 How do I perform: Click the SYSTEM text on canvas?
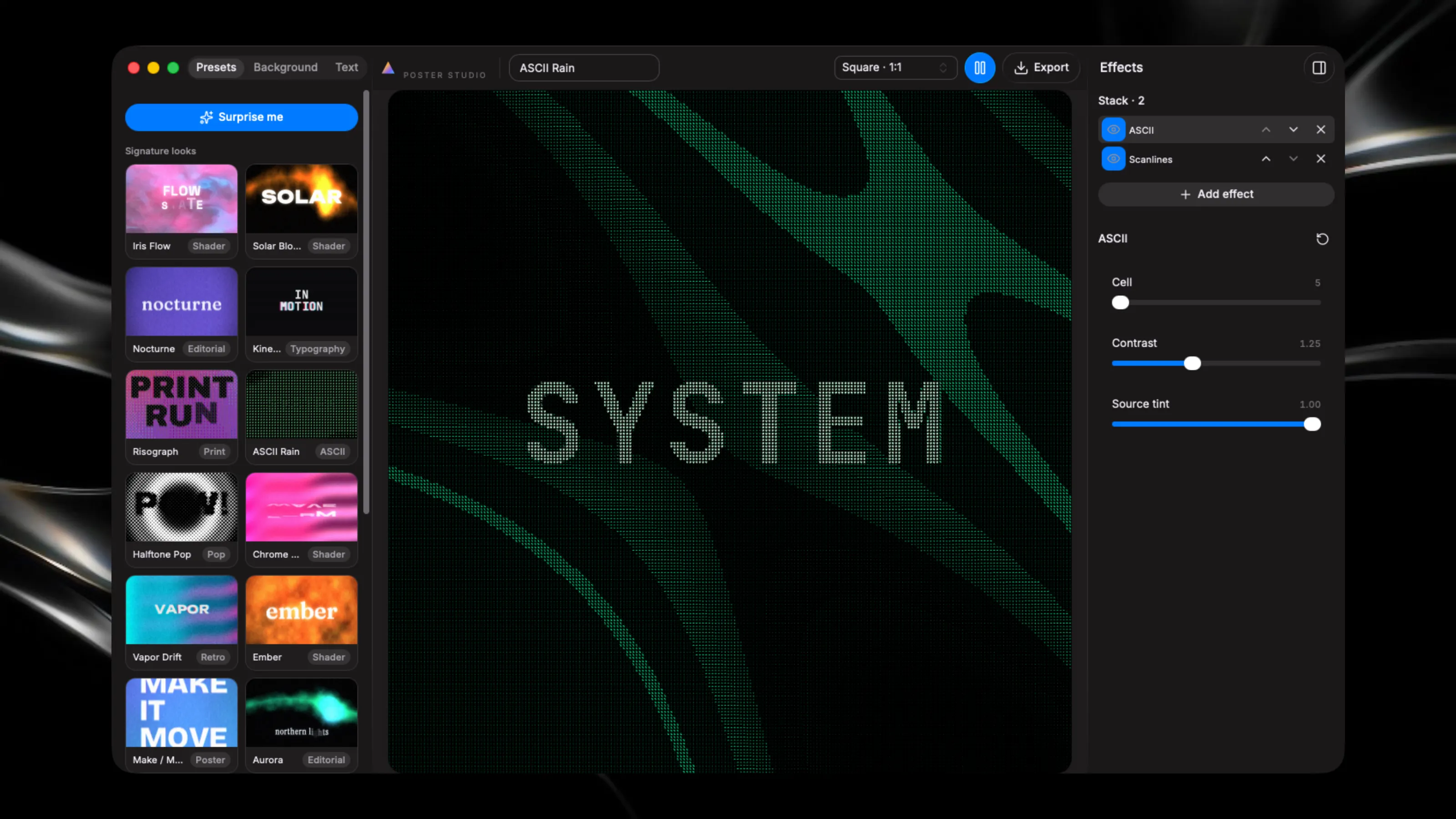tap(734, 422)
